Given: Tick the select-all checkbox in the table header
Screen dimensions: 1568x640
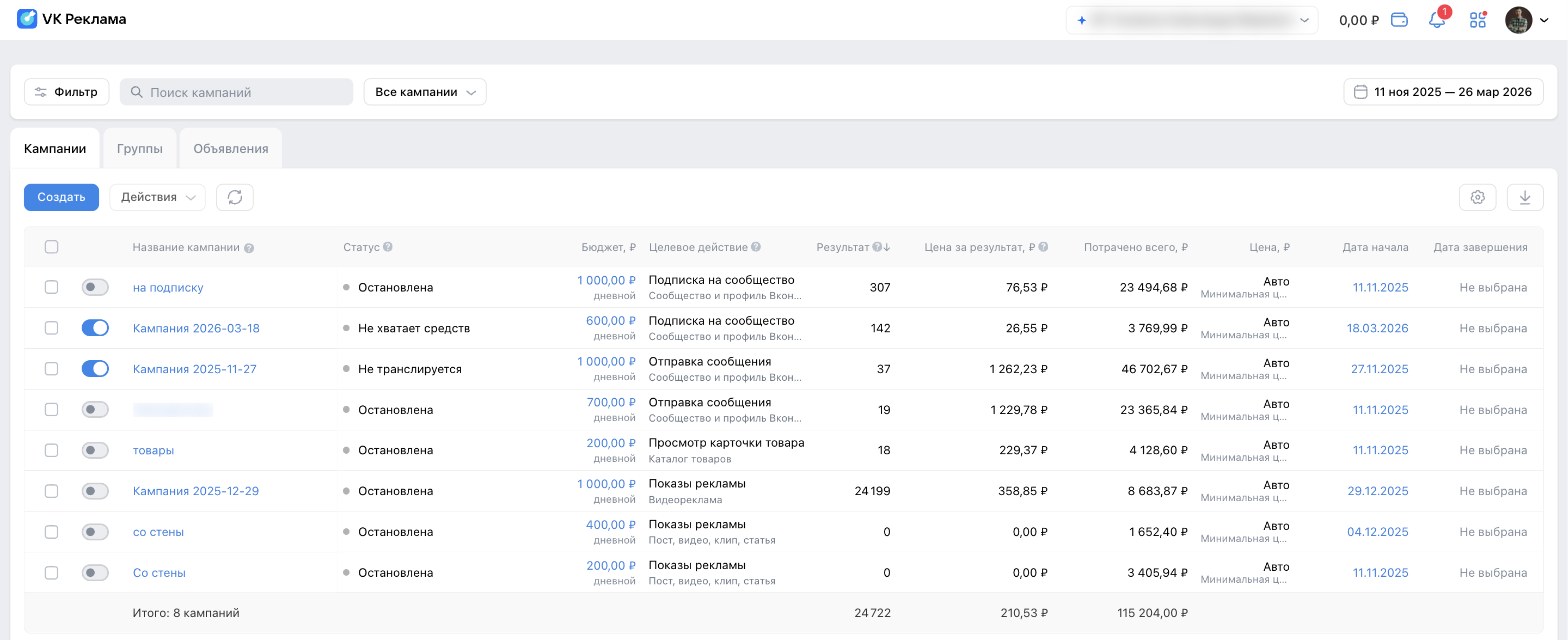Looking at the screenshot, I should pyautogui.click(x=52, y=247).
